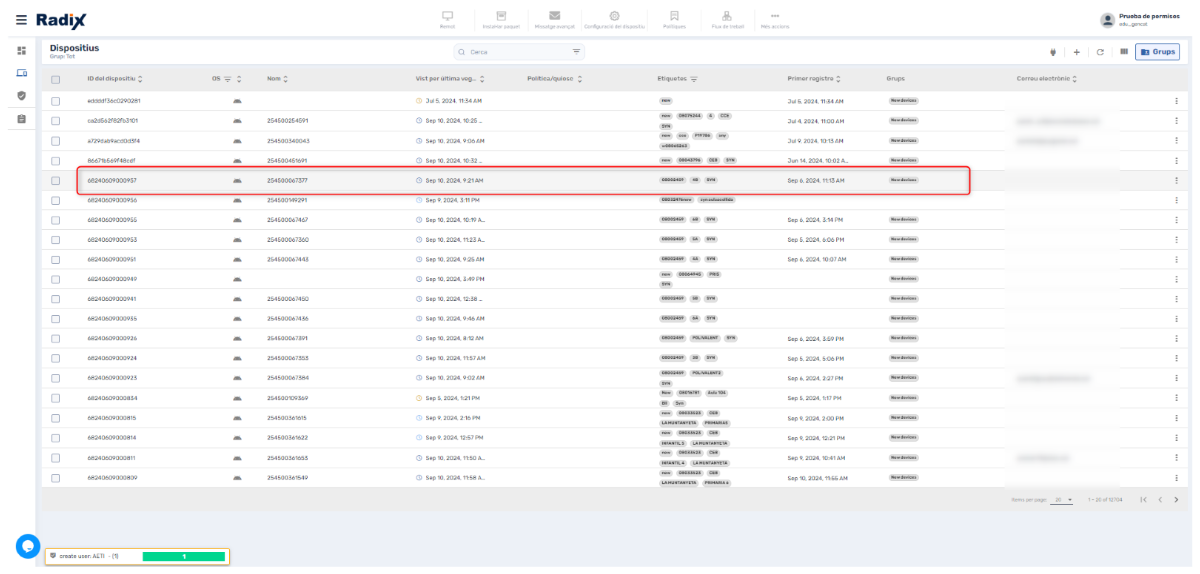Open the Etiquetes column filter
Screen dimensions: 1200x574
[693, 79]
